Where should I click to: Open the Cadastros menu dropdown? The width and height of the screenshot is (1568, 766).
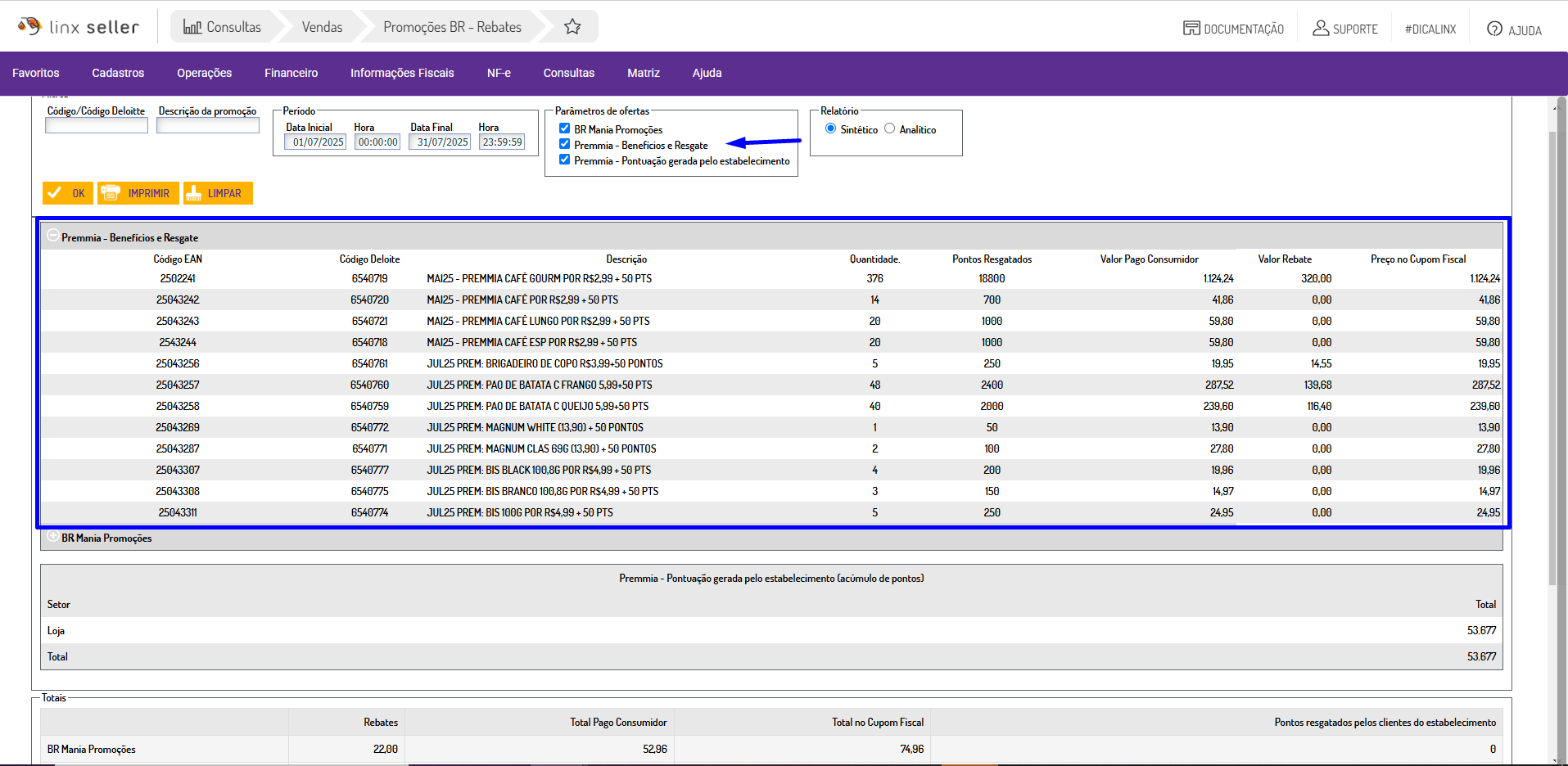pyautogui.click(x=118, y=73)
